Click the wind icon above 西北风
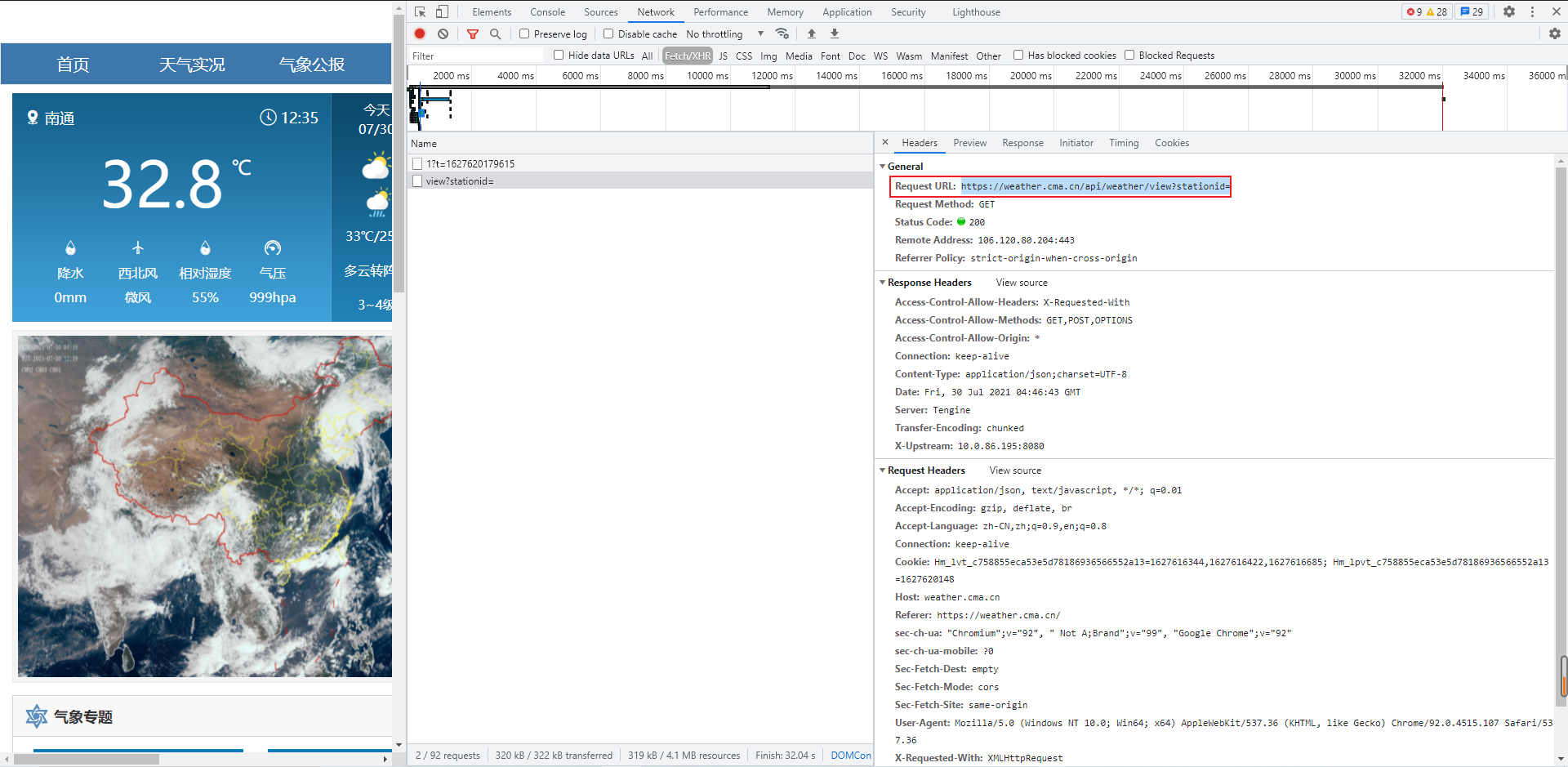Viewport: 1568px width, 767px height. click(x=138, y=247)
